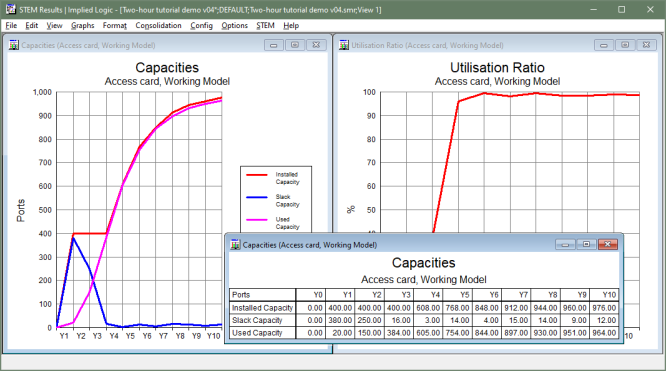
Task: Click the Utilisation Ratio window icon
Action: 344,45
